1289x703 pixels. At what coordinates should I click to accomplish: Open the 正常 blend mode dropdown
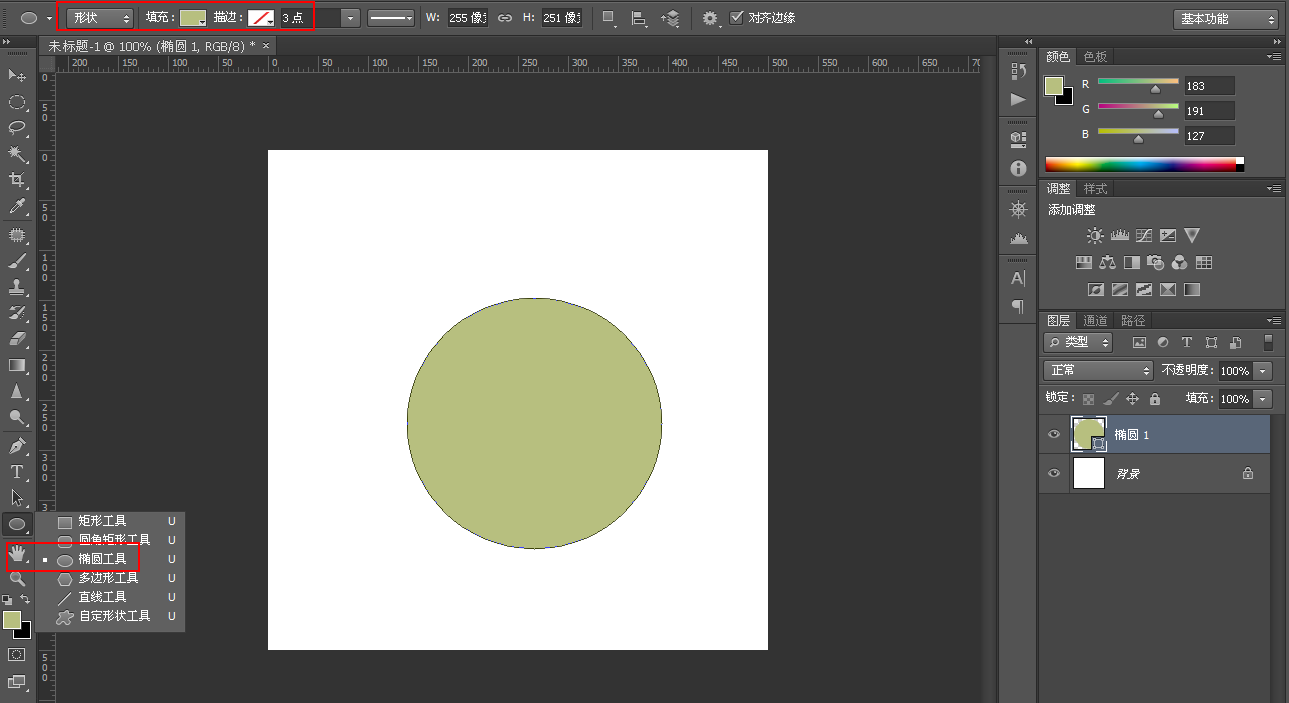[x=1098, y=370]
